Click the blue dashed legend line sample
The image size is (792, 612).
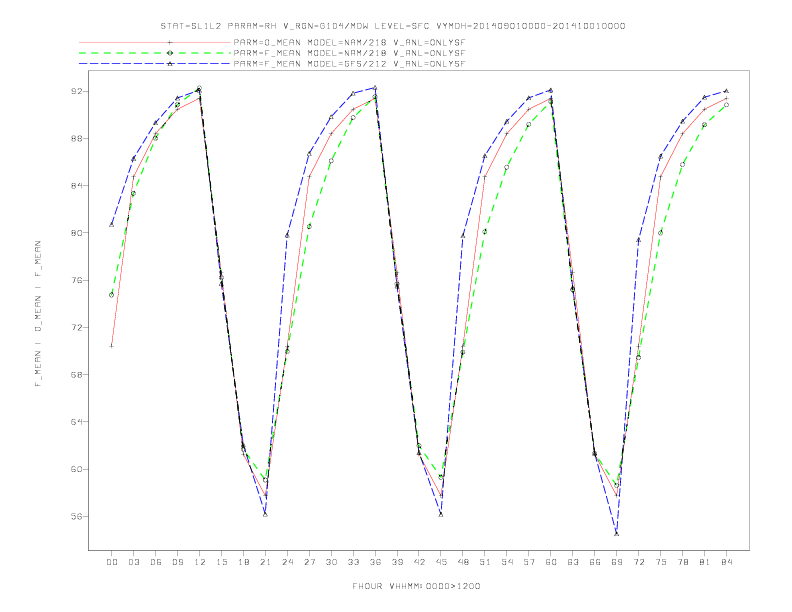tap(155, 64)
